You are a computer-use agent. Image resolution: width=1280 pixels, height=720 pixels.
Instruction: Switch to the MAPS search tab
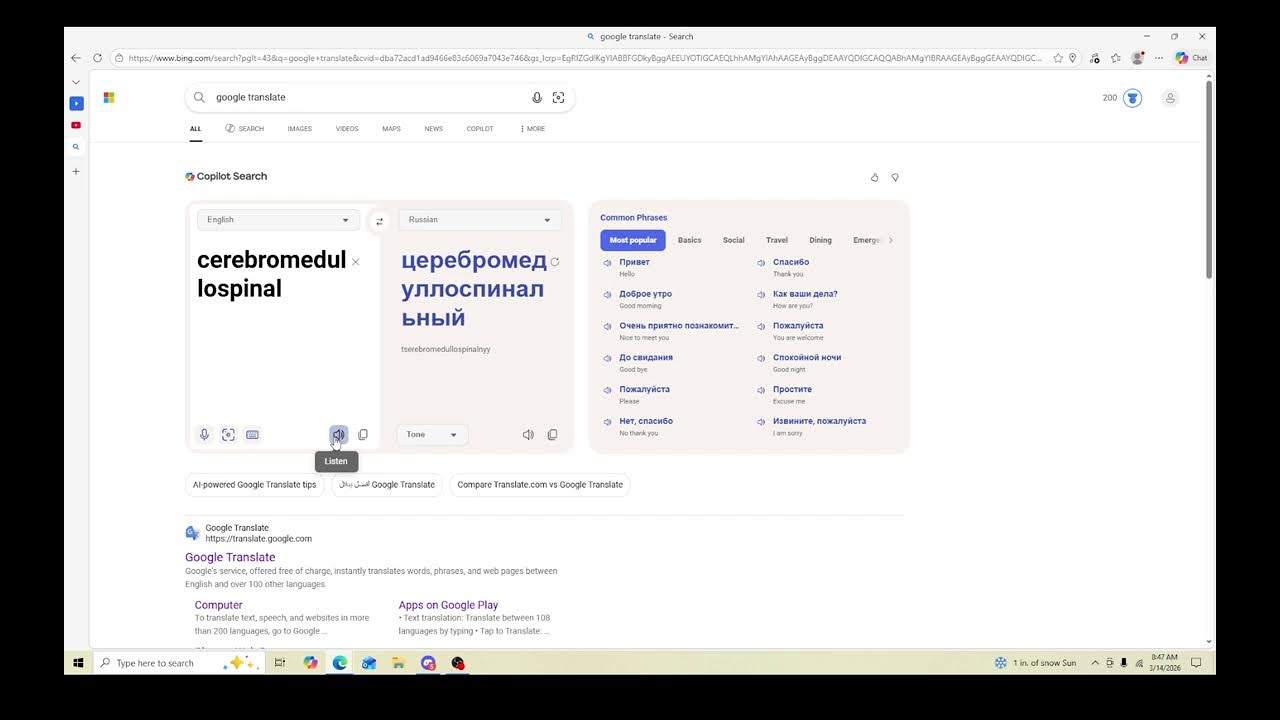pos(391,129)
